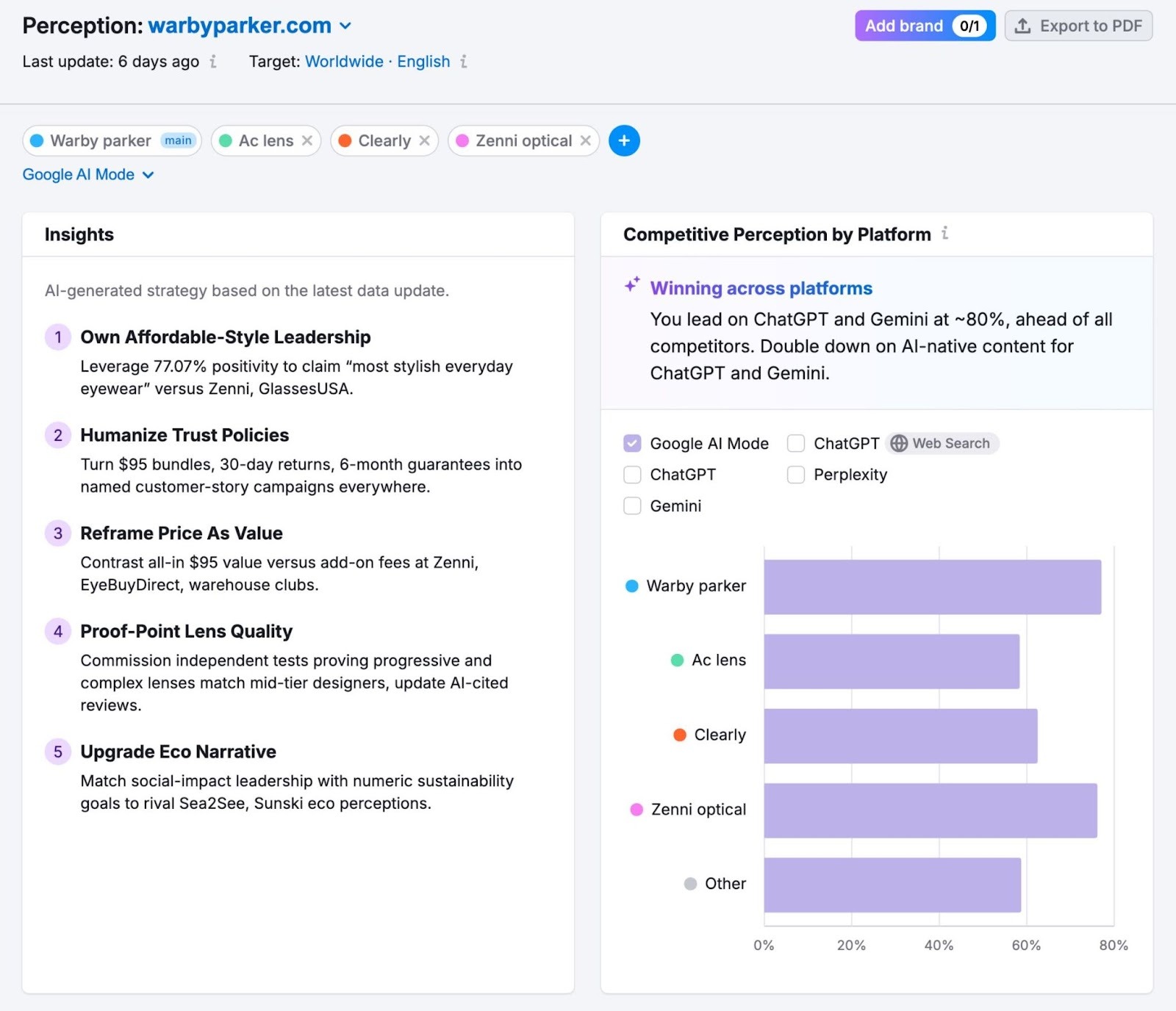
Task: Click the Target info icon
Action: coord(463,62)
